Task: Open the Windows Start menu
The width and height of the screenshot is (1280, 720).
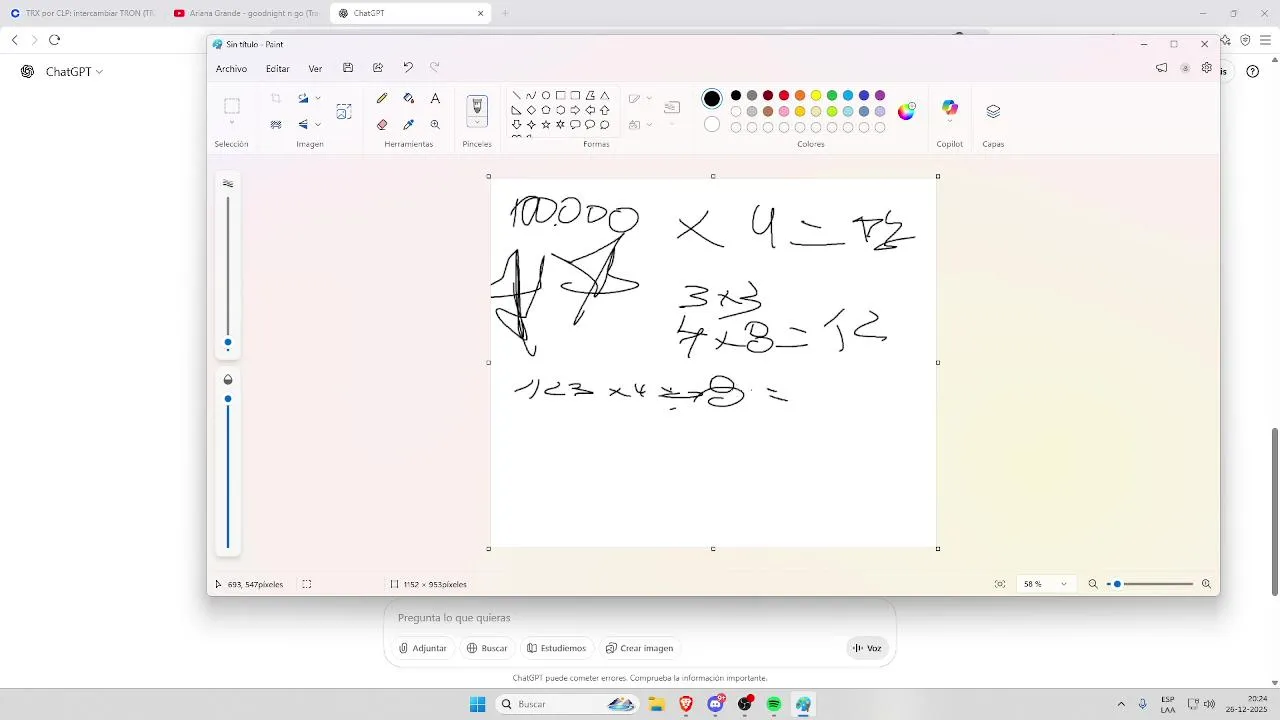Action: pos(478,704)
